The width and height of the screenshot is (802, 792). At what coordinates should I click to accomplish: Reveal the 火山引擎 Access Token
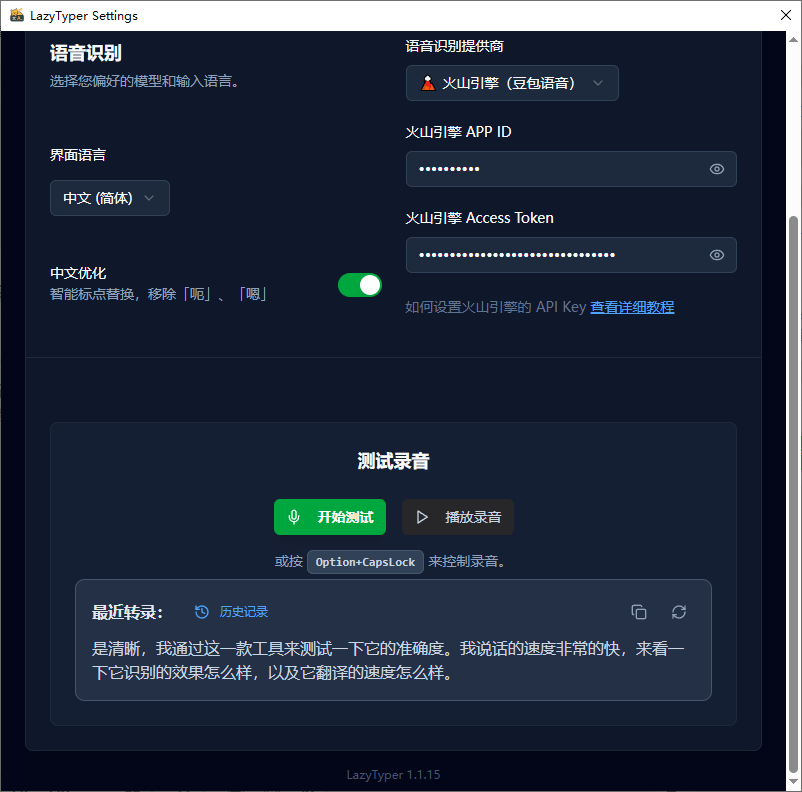click(716, 255)
